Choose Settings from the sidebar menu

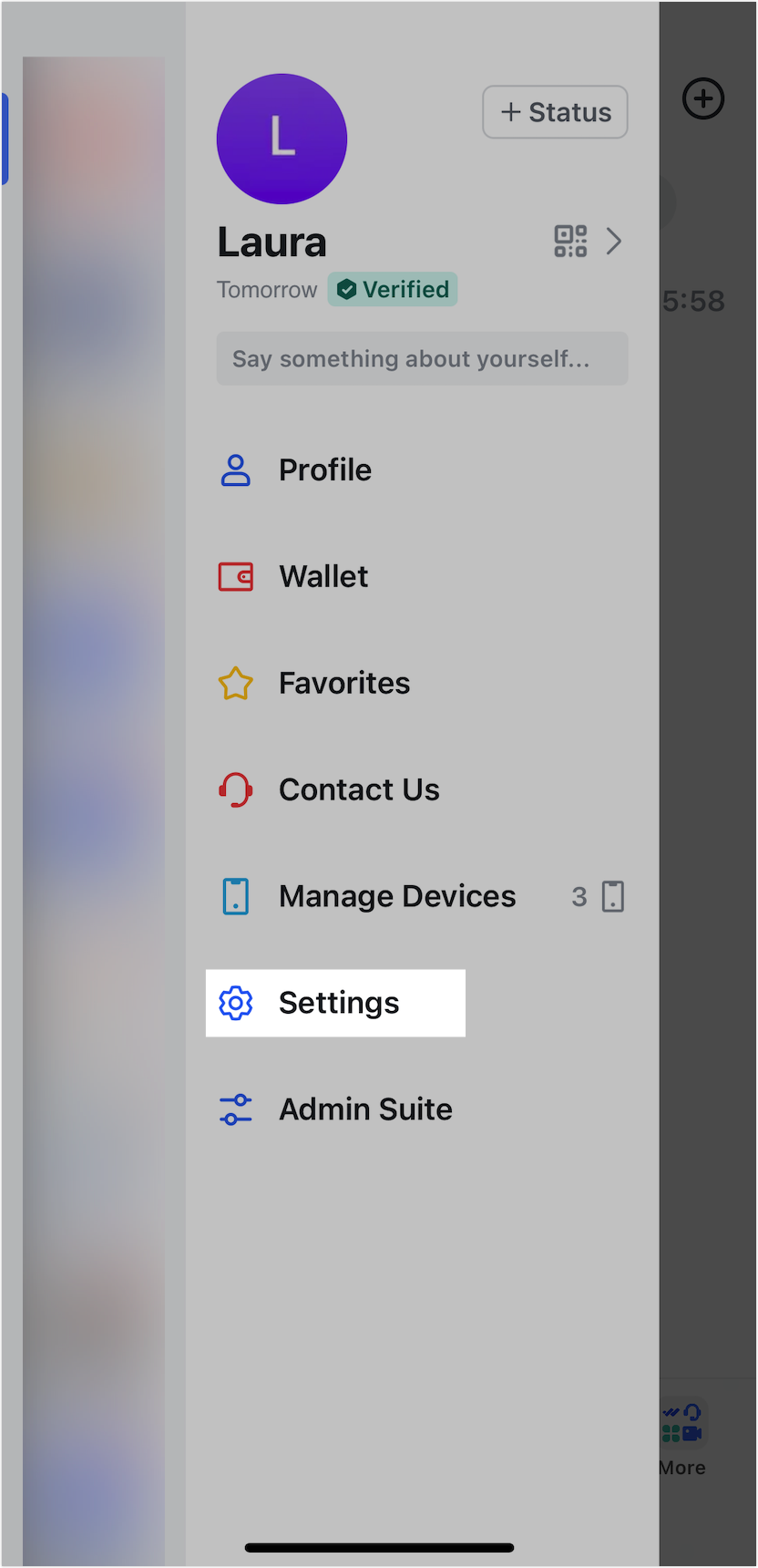[338, 1003]
